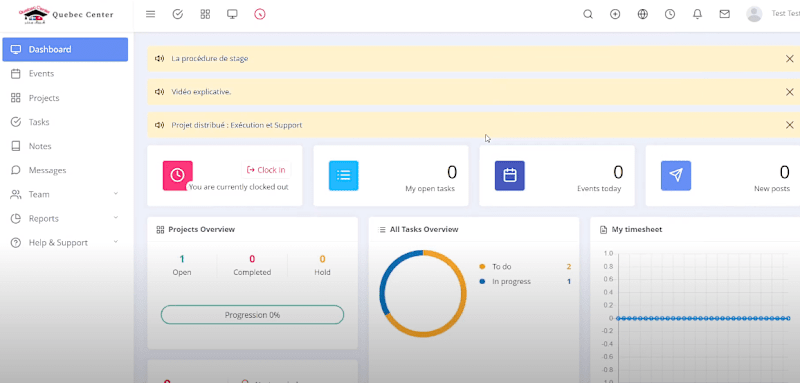Click the To do count 2
This screenshot has width=800, height=383.
pos(568,266)
